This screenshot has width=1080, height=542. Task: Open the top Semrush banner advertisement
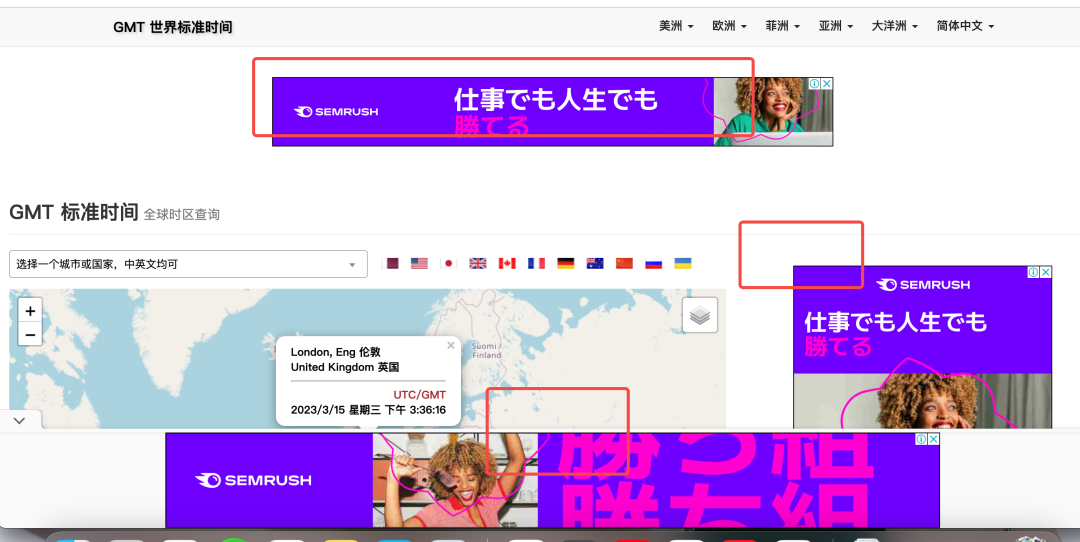[x=552, y=112]
